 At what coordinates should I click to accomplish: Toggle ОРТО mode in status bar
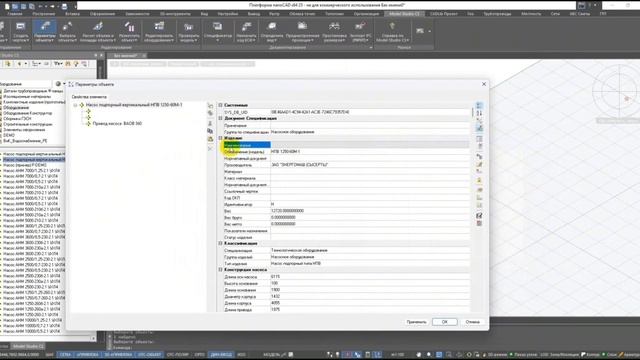click(200, 355)
